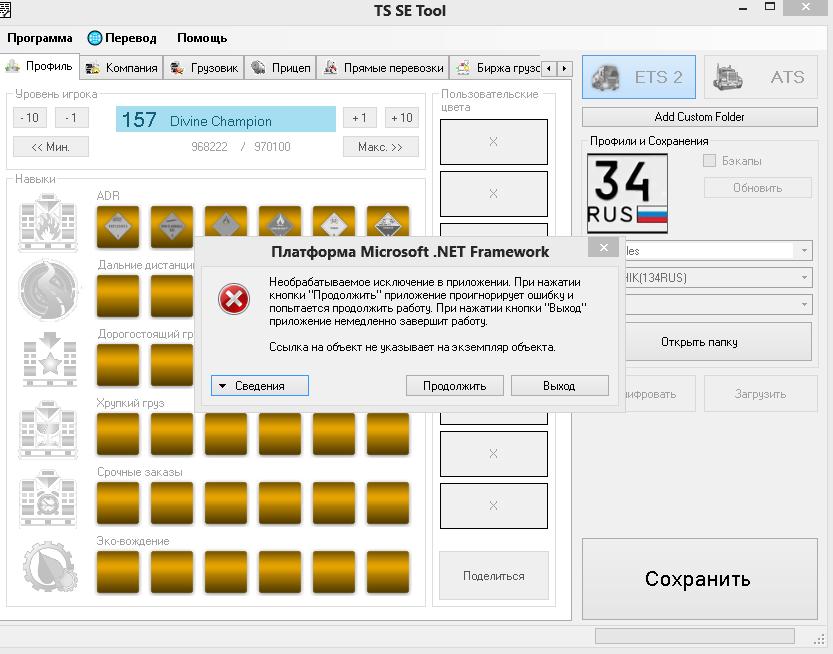Viewport: 833px width, 654px height.
Task: Increase player level with +10 button
Action: click(401, 118)
